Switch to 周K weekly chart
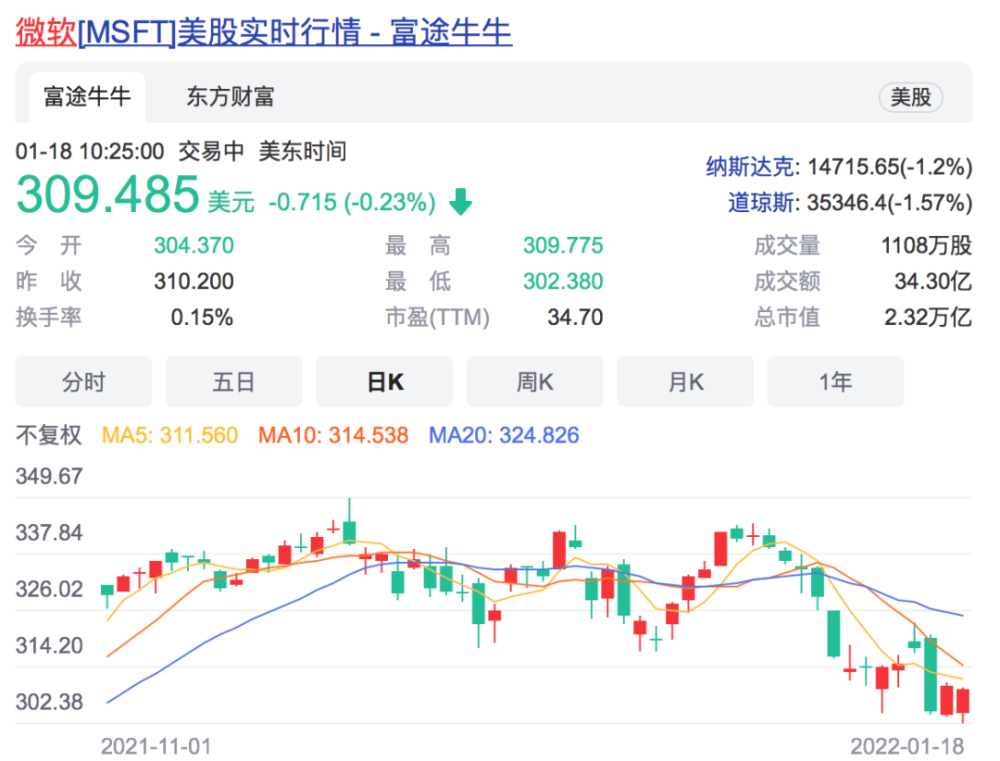This screenshot has width=1000, height=761. [x=535, y=381]
